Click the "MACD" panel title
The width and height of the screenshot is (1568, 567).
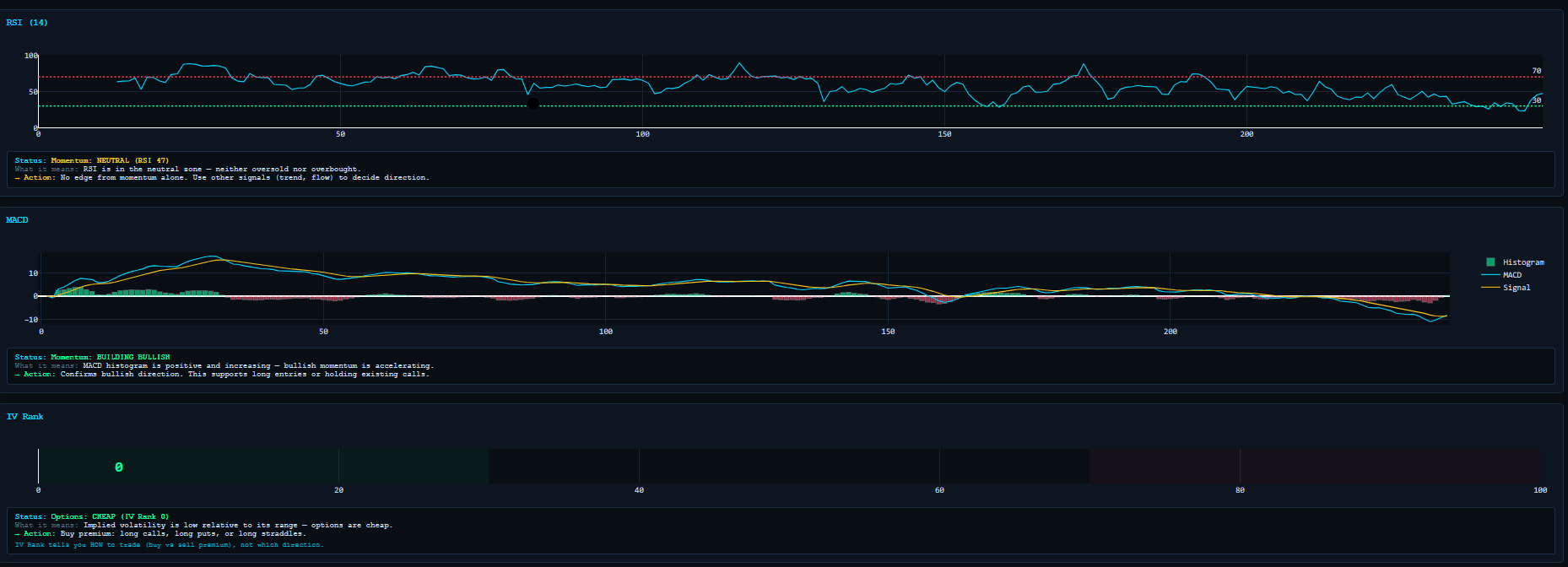(17, 220)
